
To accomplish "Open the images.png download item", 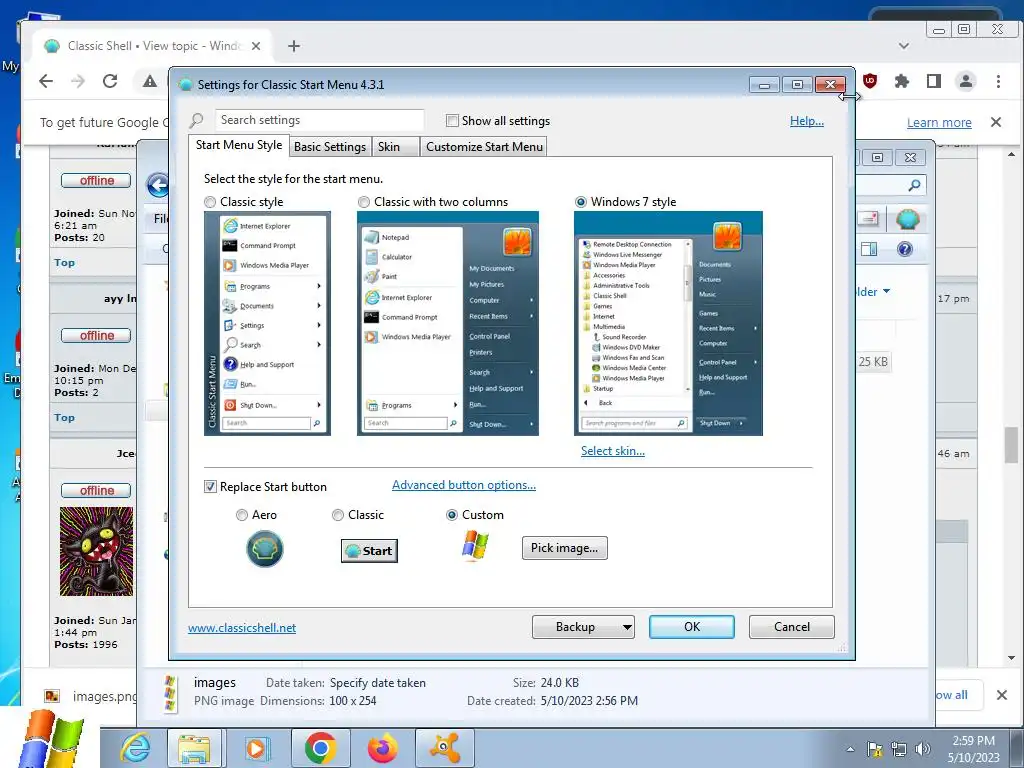I will (x=91, y=696).
